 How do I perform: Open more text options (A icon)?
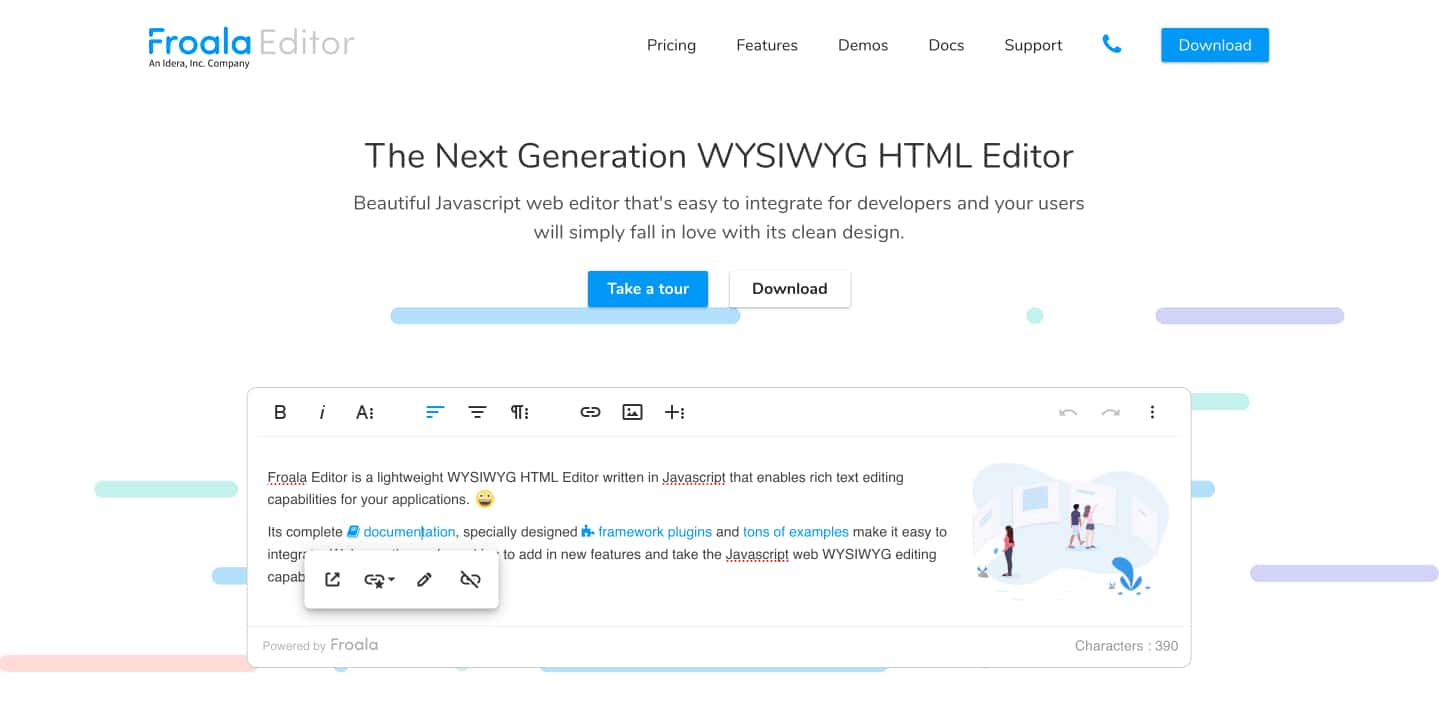click(365, 412)
